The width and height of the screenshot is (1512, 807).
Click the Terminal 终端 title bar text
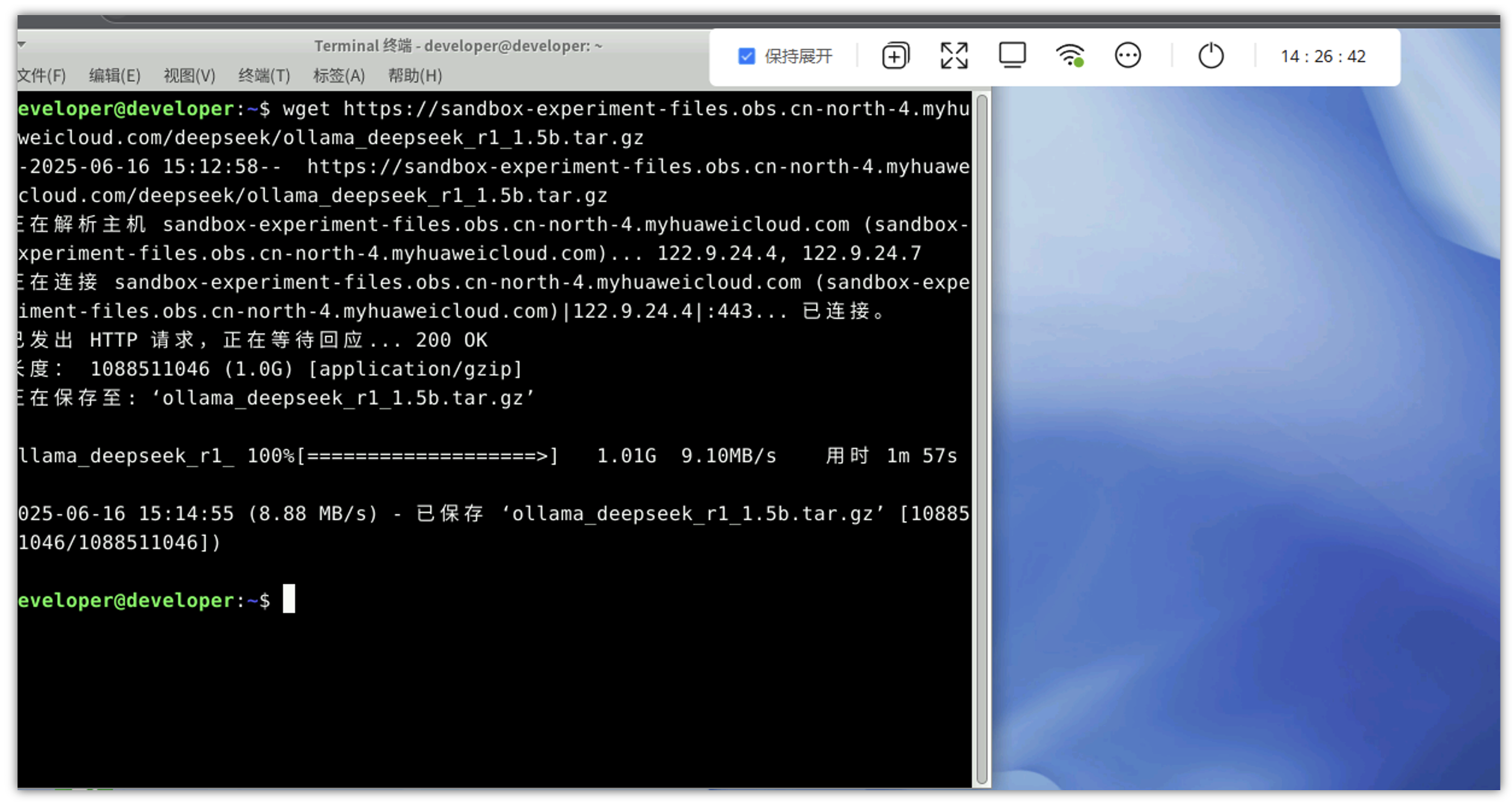[457, 46]
